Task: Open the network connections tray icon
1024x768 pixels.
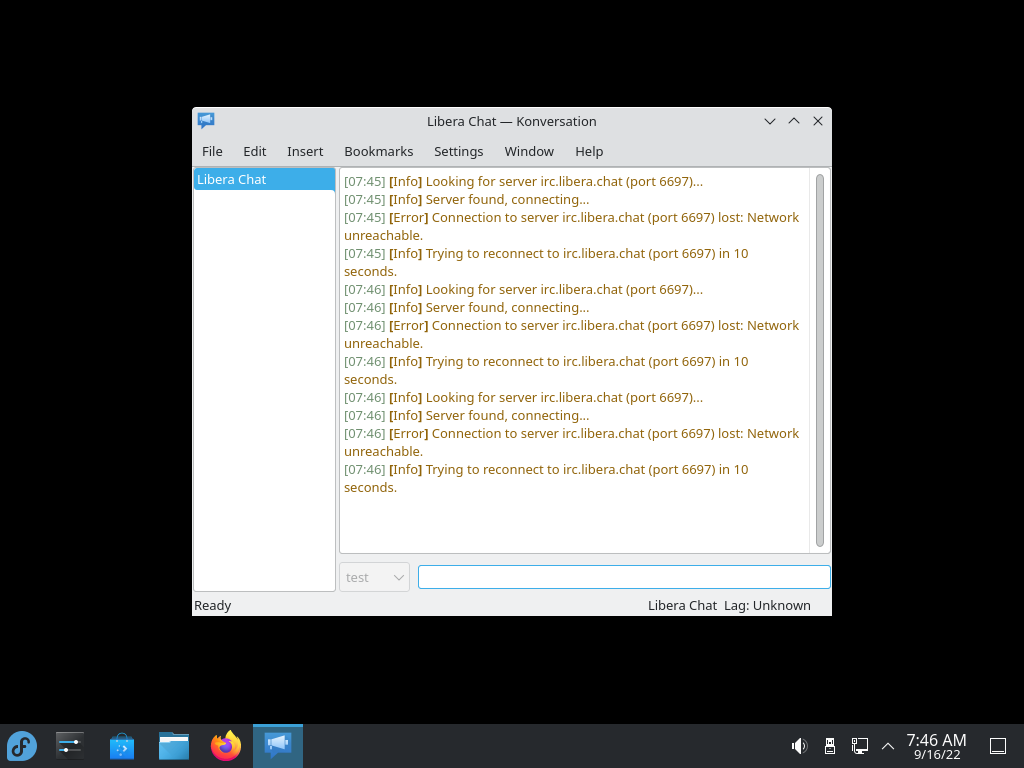Action: tap(859, 746)
